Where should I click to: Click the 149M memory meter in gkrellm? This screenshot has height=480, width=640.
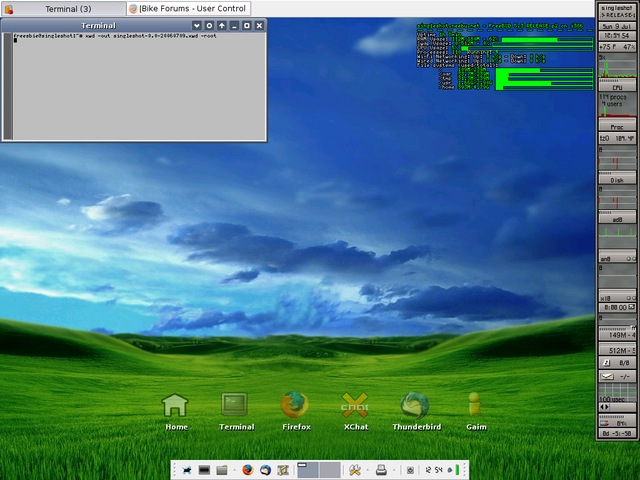click(x=617, y=335)
